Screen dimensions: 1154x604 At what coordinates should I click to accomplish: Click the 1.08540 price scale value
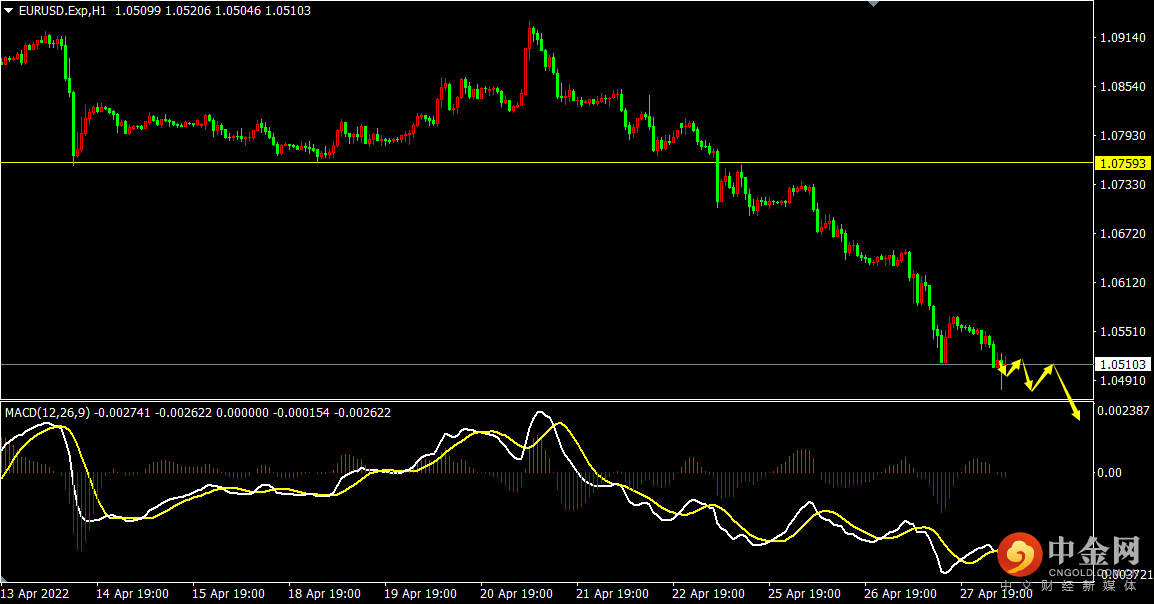pos(1122,87)
